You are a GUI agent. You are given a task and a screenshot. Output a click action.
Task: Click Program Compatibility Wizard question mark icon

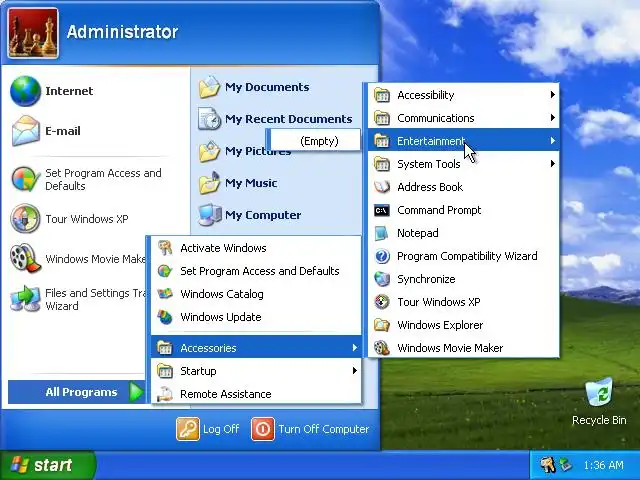(x=382, y=256)
